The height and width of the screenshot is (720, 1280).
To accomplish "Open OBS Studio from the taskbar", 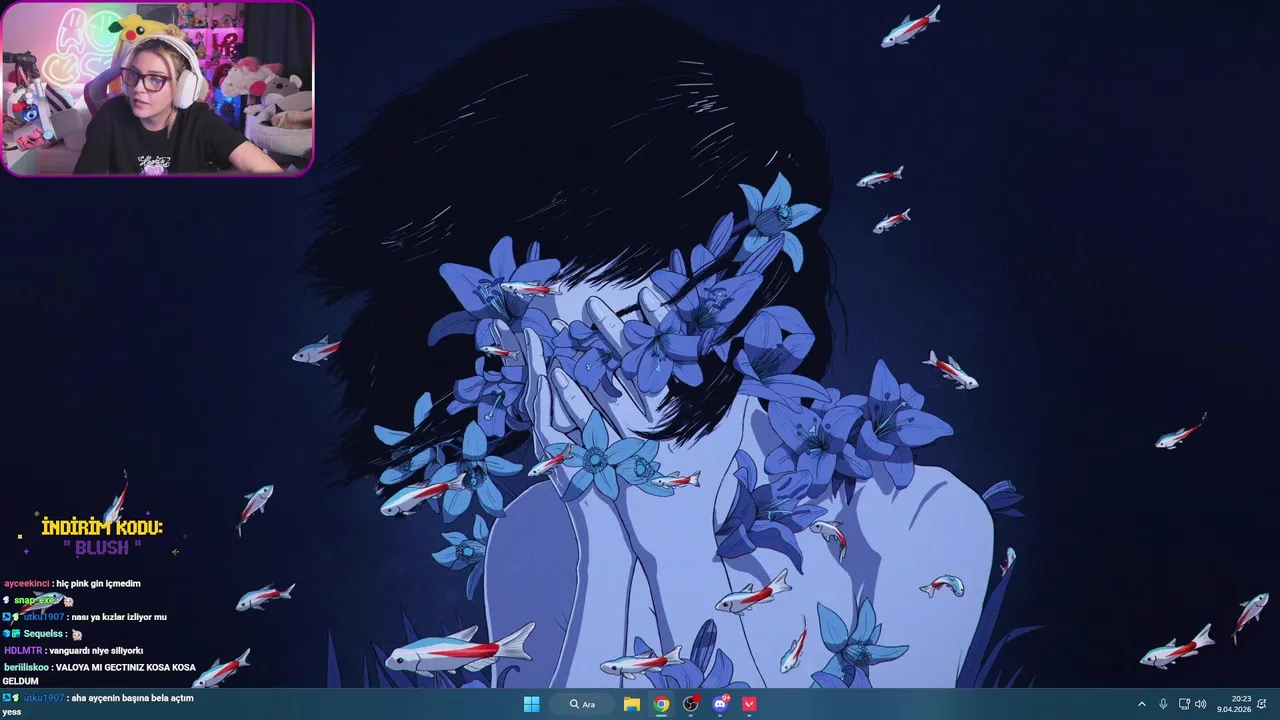I will pyautogui.click(x=690, y=704).
